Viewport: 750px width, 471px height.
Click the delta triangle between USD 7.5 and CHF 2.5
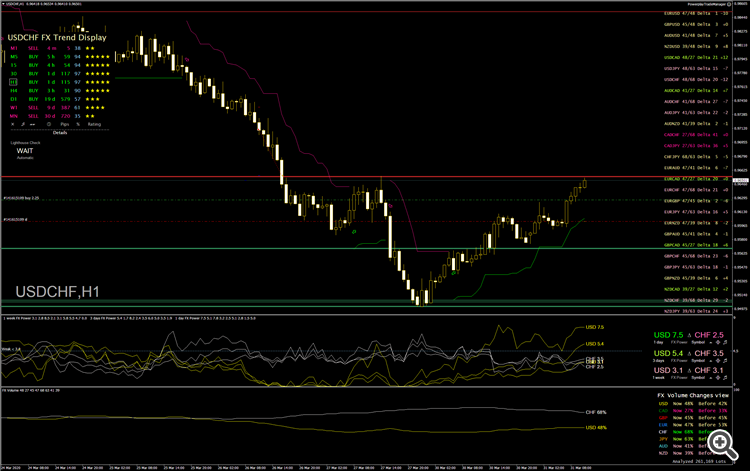click(x=689, y=335)
